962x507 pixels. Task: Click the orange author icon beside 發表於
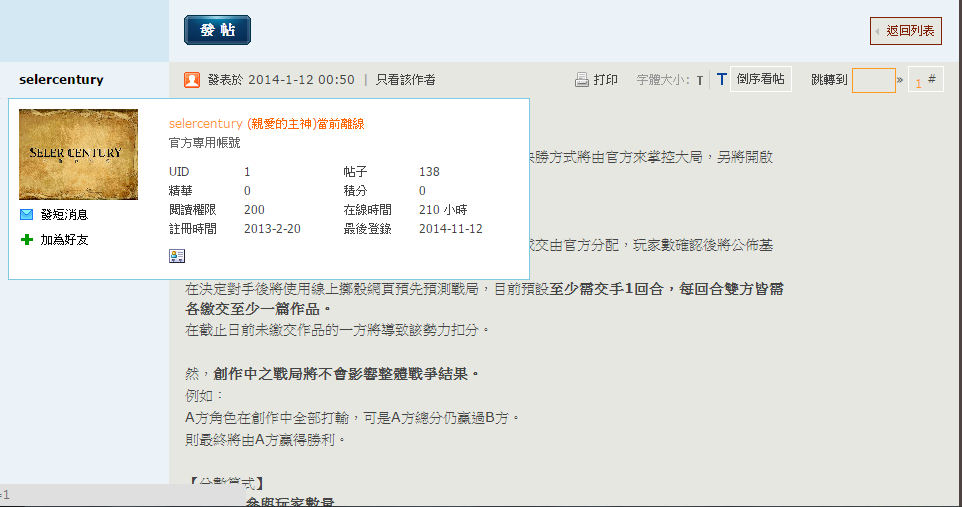pyautogui.click(x=192, y=80)
